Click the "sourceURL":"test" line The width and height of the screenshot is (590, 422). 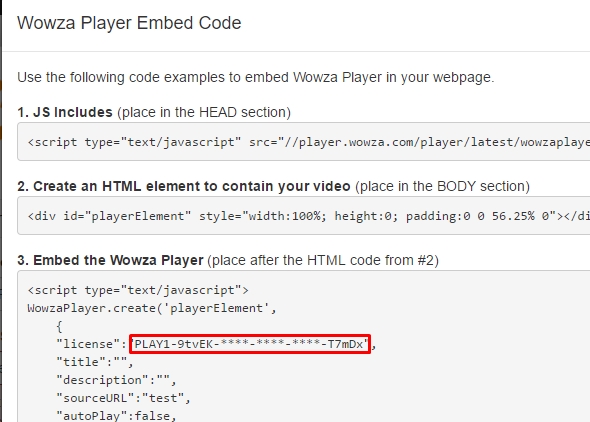pos(123,398)
